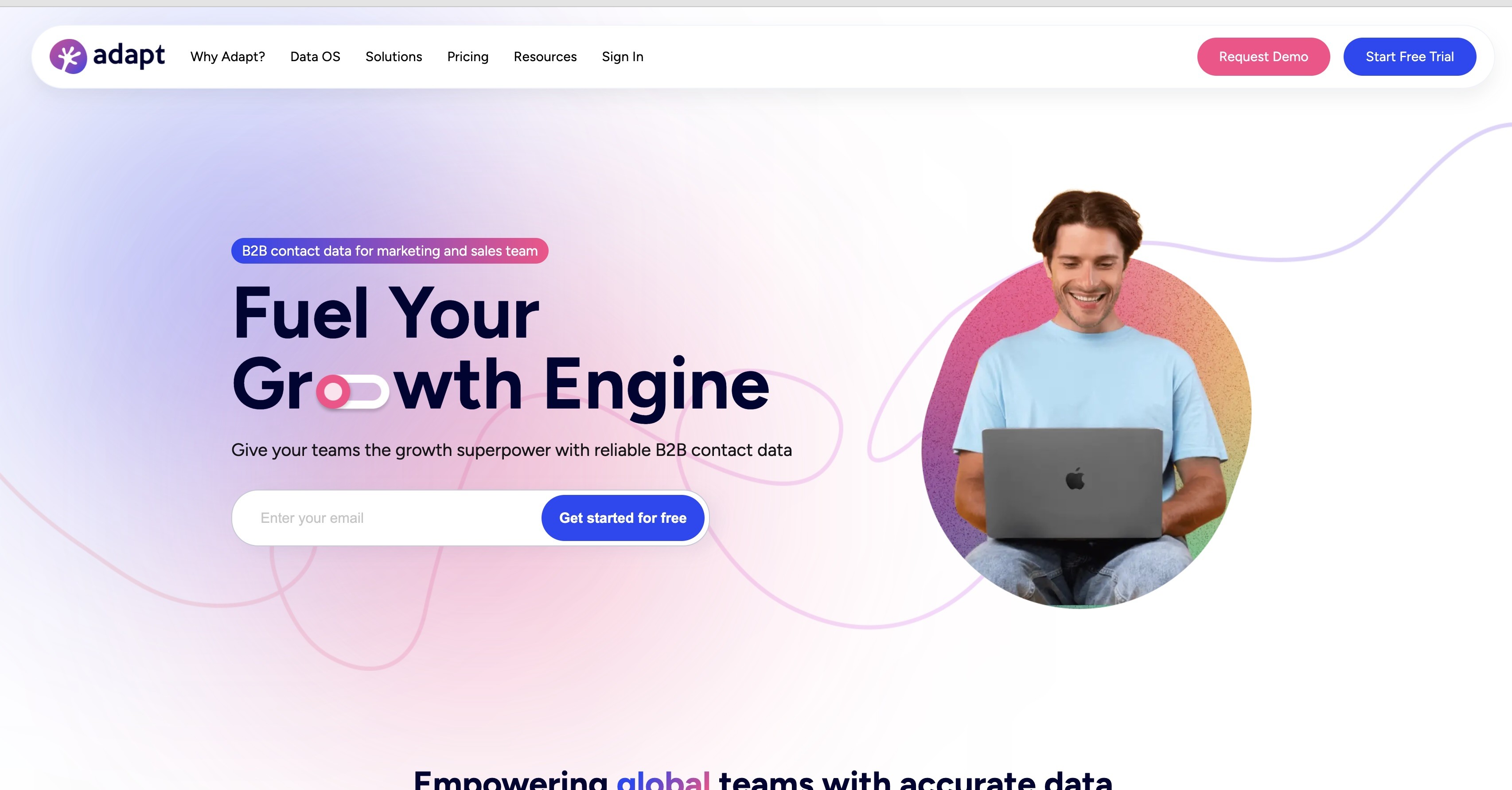The width and height of the screenshot is (1512, 790).
Task: Go to the Pricing page
Action: tap(468, 57)
